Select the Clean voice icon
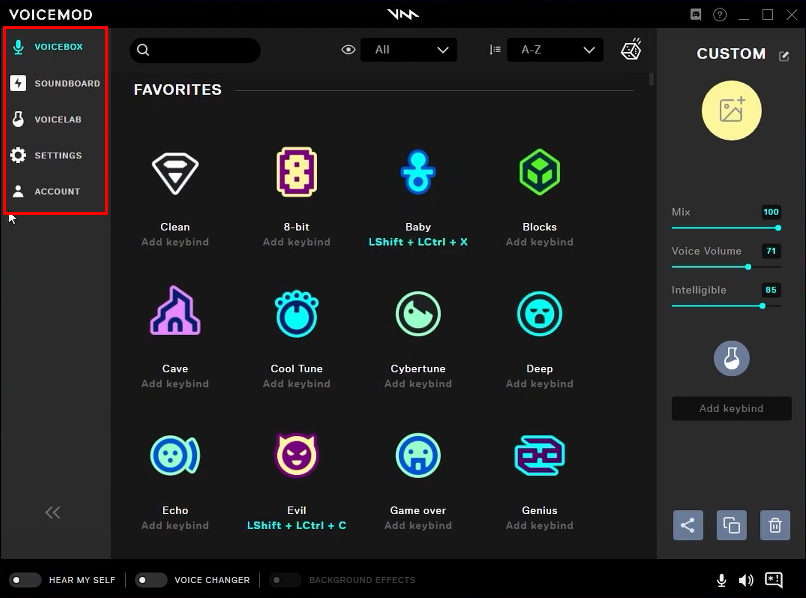The width and height of the screenshot is (806, 598). 175,173
